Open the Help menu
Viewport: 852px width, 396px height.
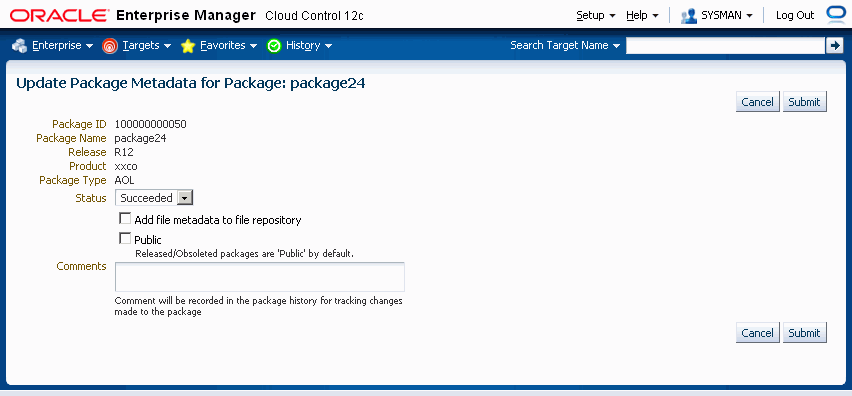pos(642,15)
